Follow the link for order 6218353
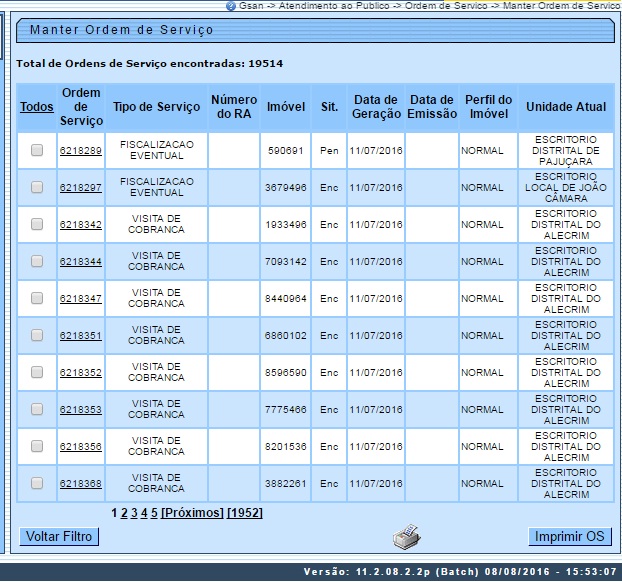Image resolution: width=622 pixels, height=582 pixels. point(80,410)
